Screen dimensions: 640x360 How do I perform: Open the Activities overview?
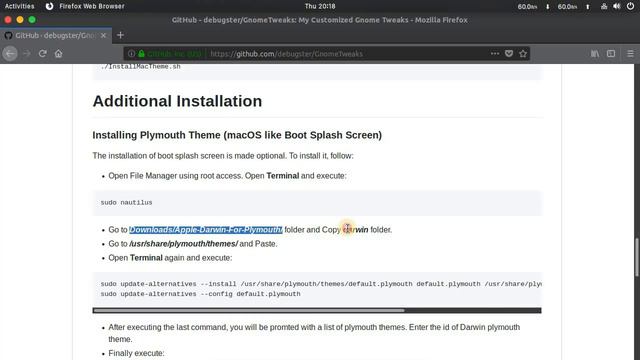(x=20, y=6)
